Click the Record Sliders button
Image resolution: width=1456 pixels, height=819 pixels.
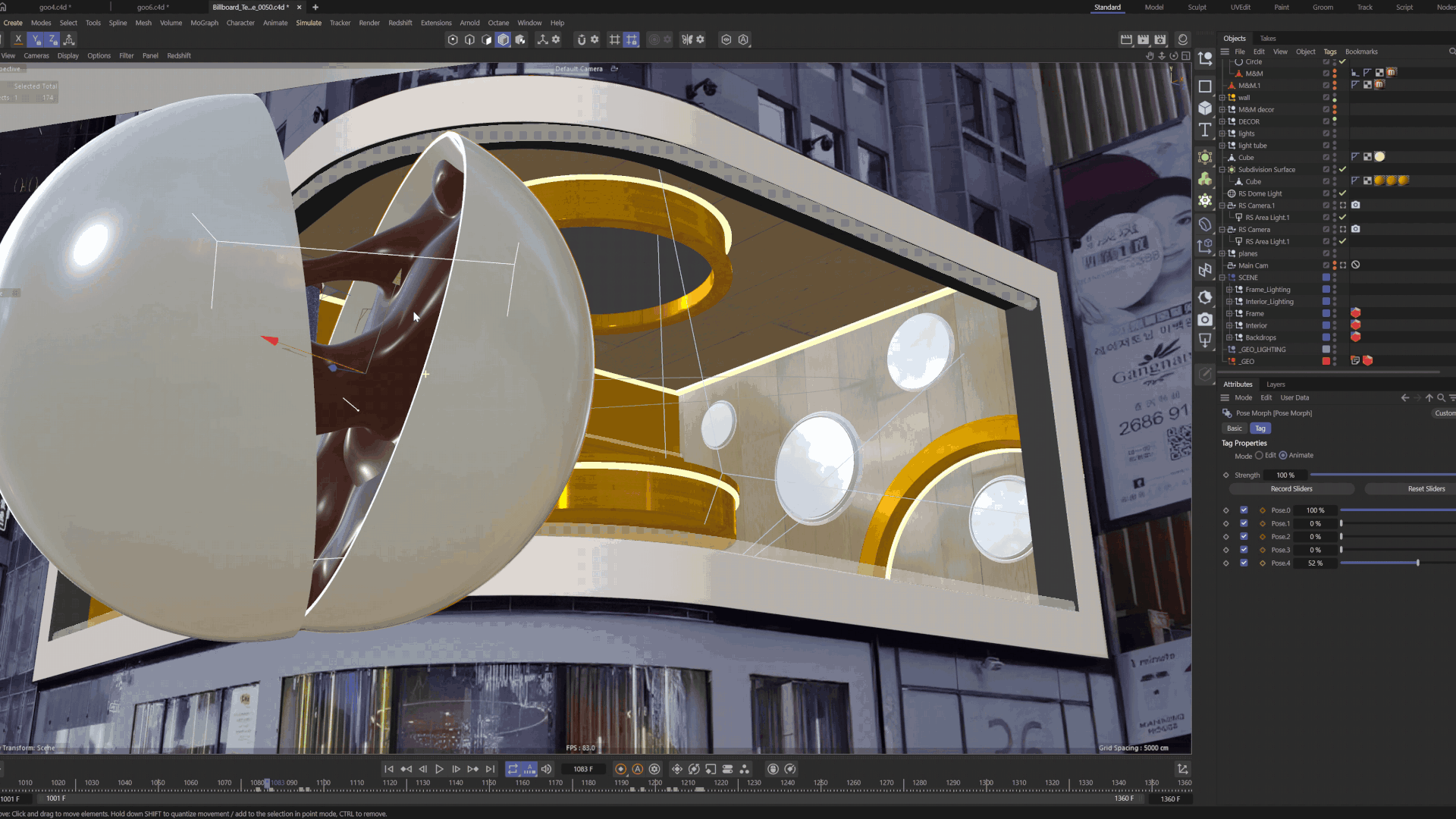(1291, 489)
